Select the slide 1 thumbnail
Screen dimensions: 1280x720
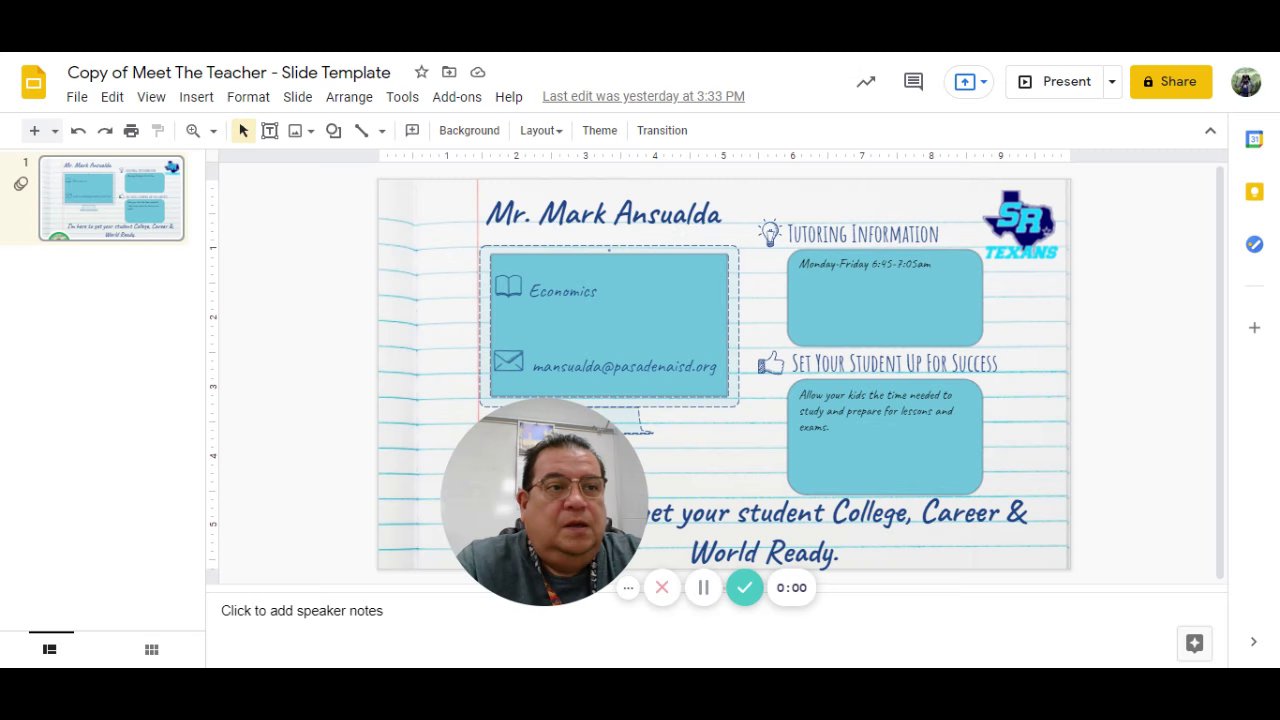pyautogui.click(x=112, y=198)
